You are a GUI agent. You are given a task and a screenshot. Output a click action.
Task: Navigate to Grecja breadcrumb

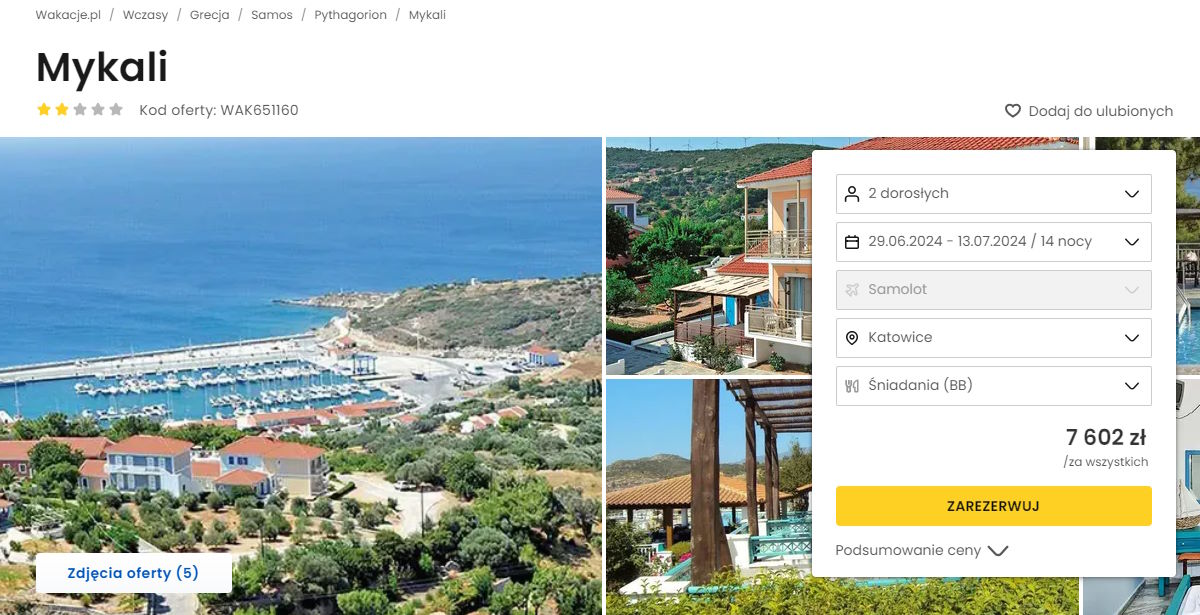209,15
